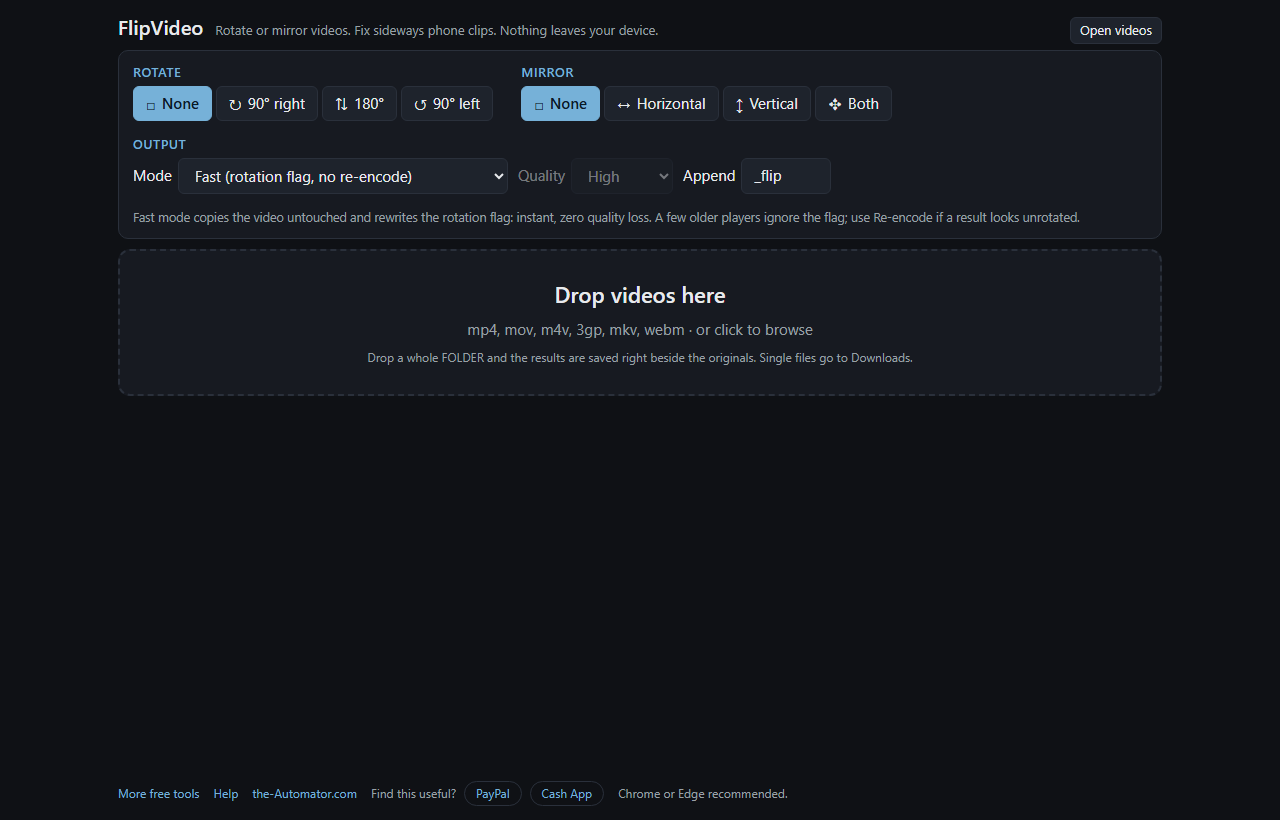This screenshot has width=1280, height=820.
Task: Click the FlipVideo title
Action: pyautogui.click(x=160, y=28)
